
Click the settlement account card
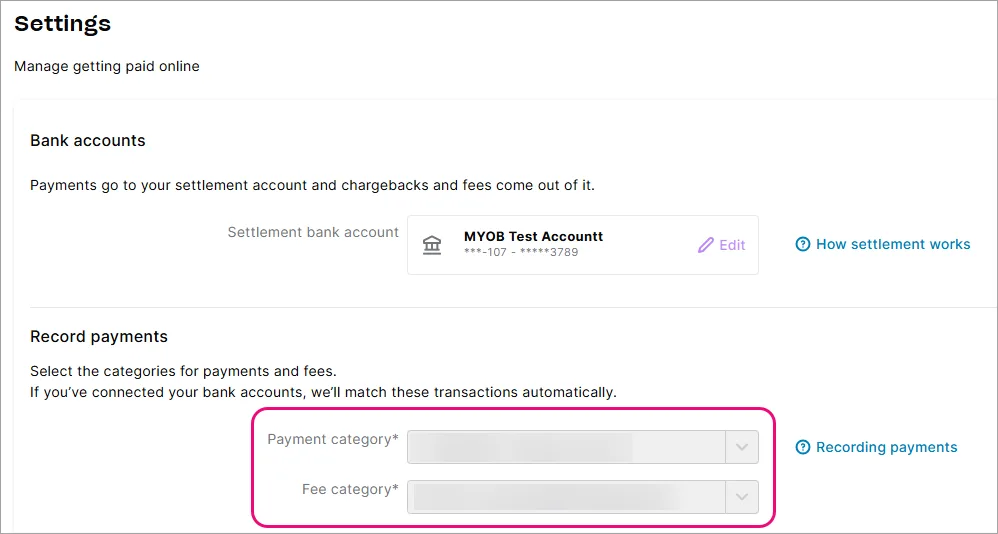(582, 245)
